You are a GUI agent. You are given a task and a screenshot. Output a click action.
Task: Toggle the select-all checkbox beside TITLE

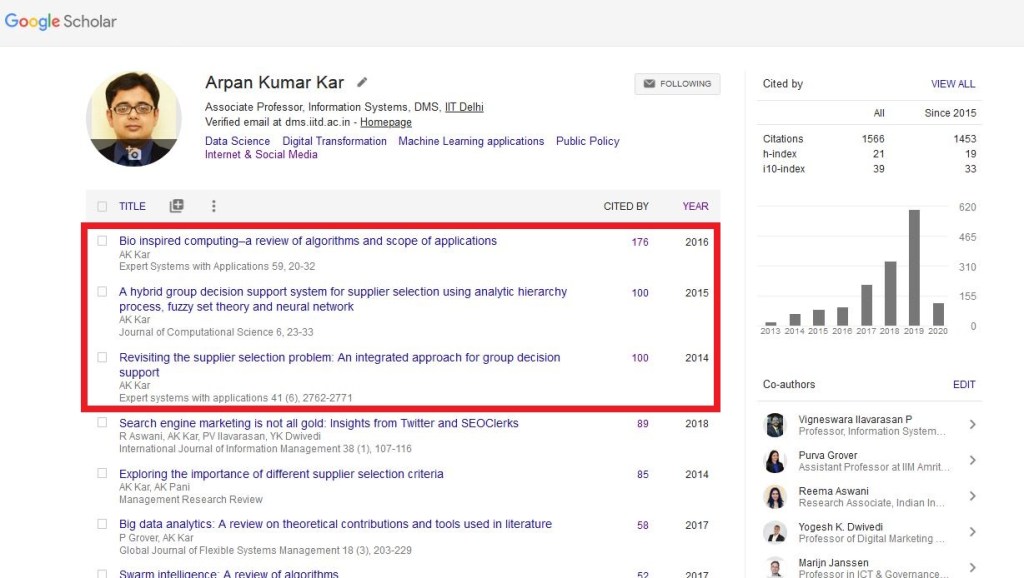102,207
